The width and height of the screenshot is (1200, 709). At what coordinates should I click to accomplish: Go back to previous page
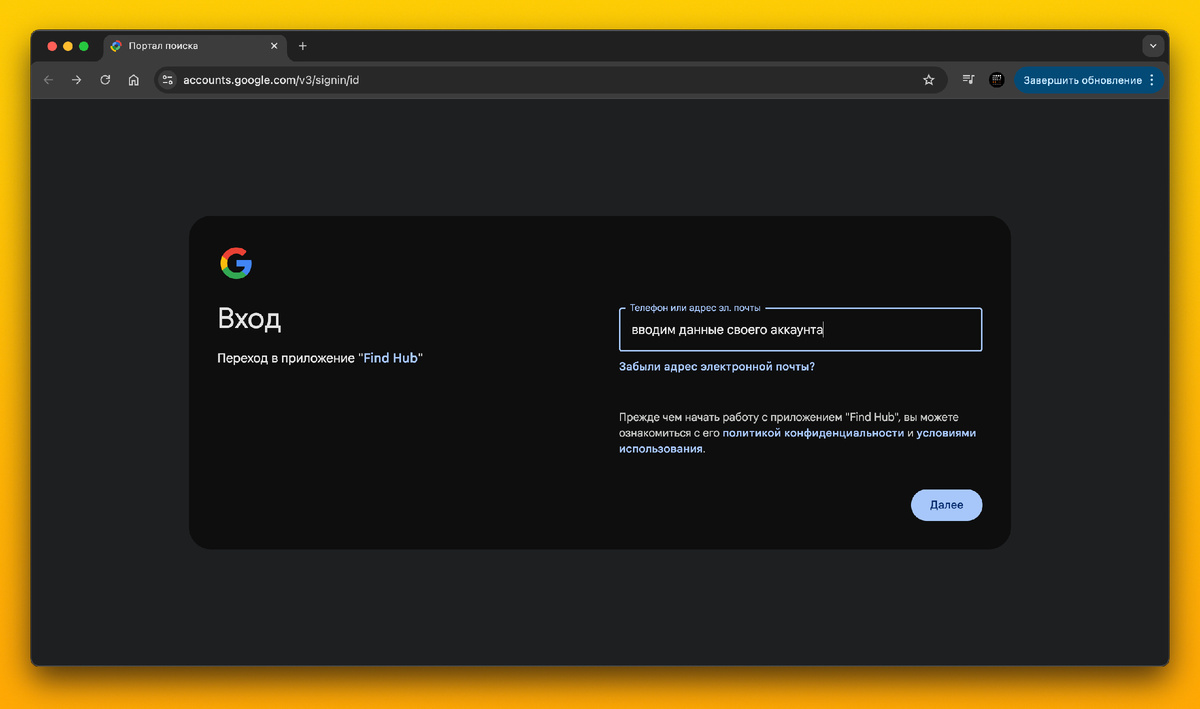[x=49, y=80]
